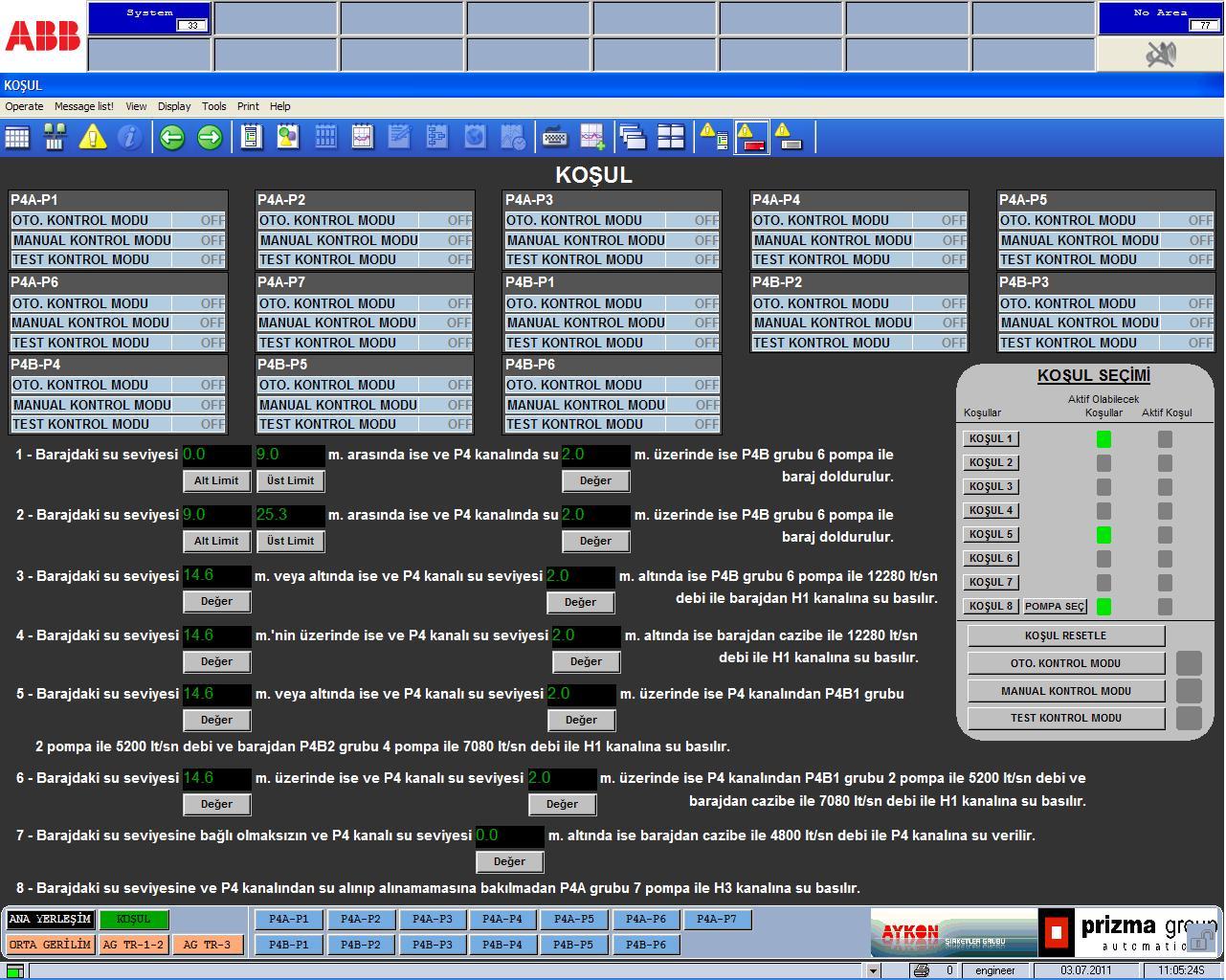
Task: Click the network structure toolbar icon
Action: [x=55, y=138]
